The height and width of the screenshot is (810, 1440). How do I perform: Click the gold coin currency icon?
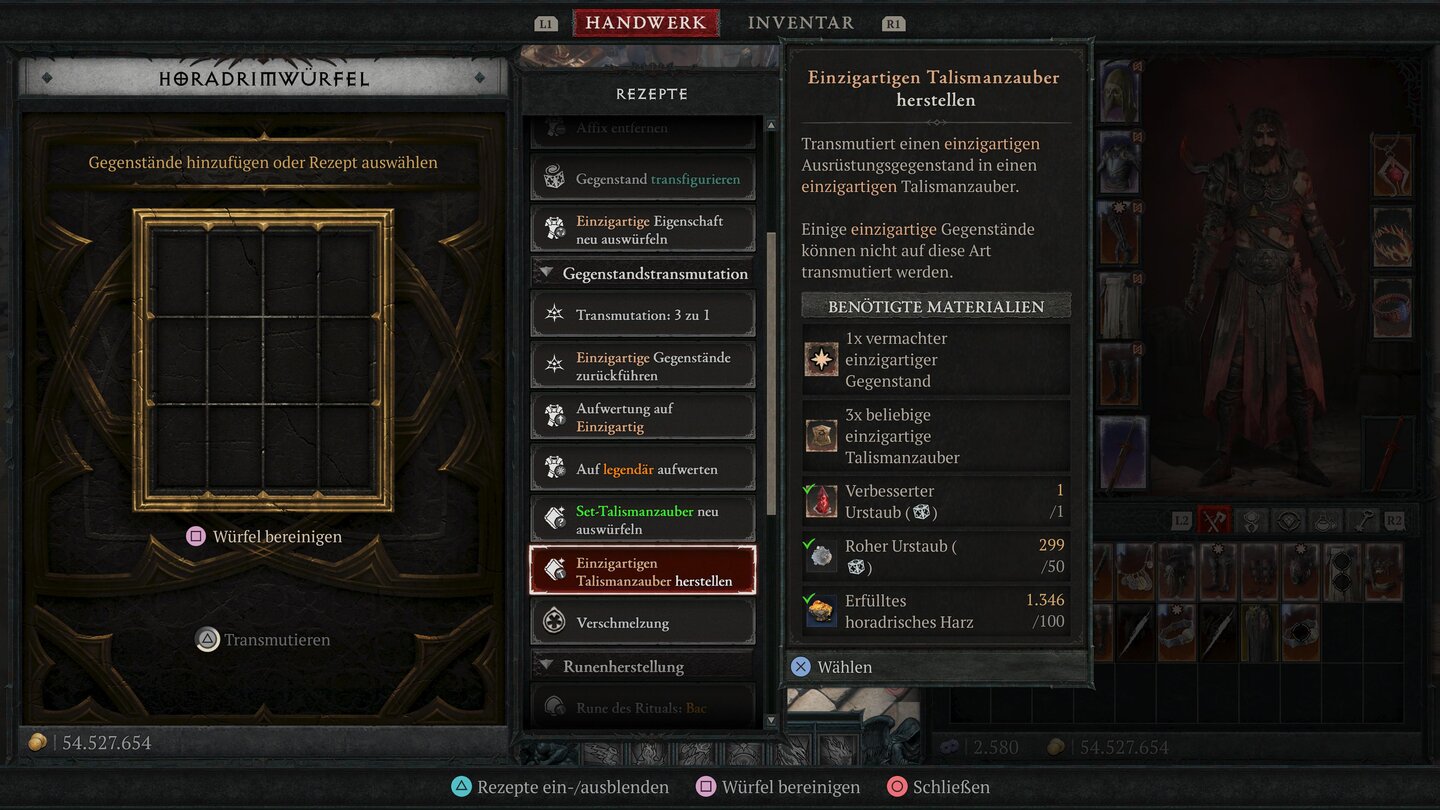(37, 742)
